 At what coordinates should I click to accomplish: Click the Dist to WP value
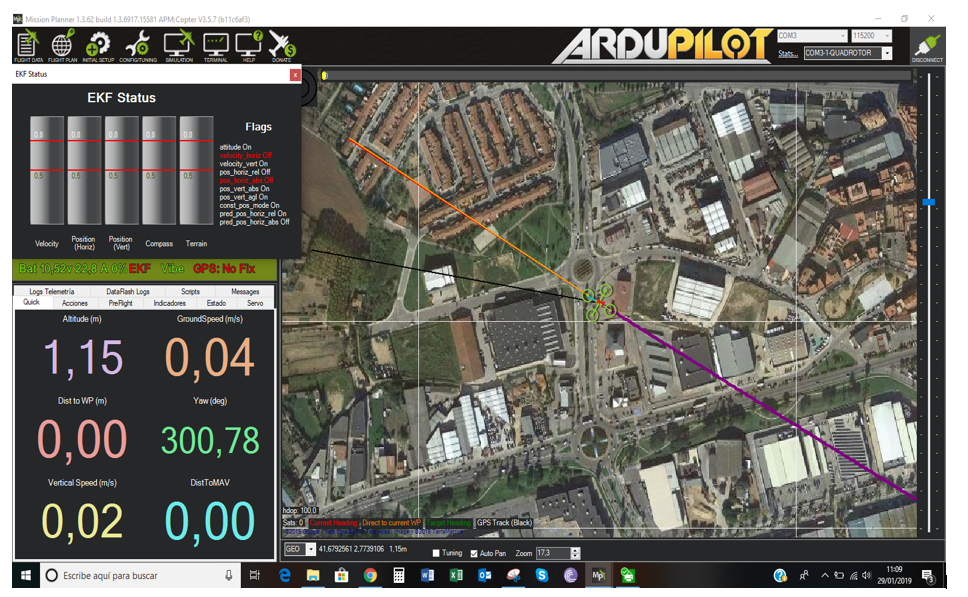point(82,439)
